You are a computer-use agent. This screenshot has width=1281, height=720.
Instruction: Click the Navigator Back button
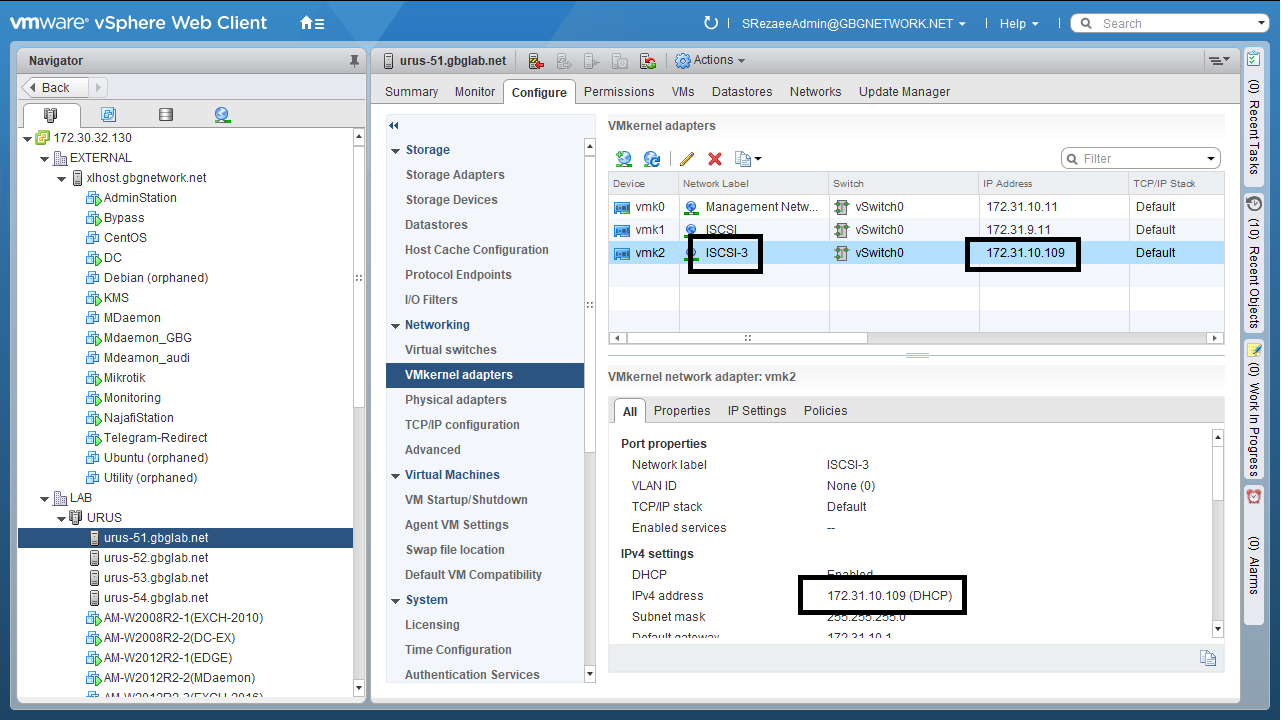pos(56,88)
